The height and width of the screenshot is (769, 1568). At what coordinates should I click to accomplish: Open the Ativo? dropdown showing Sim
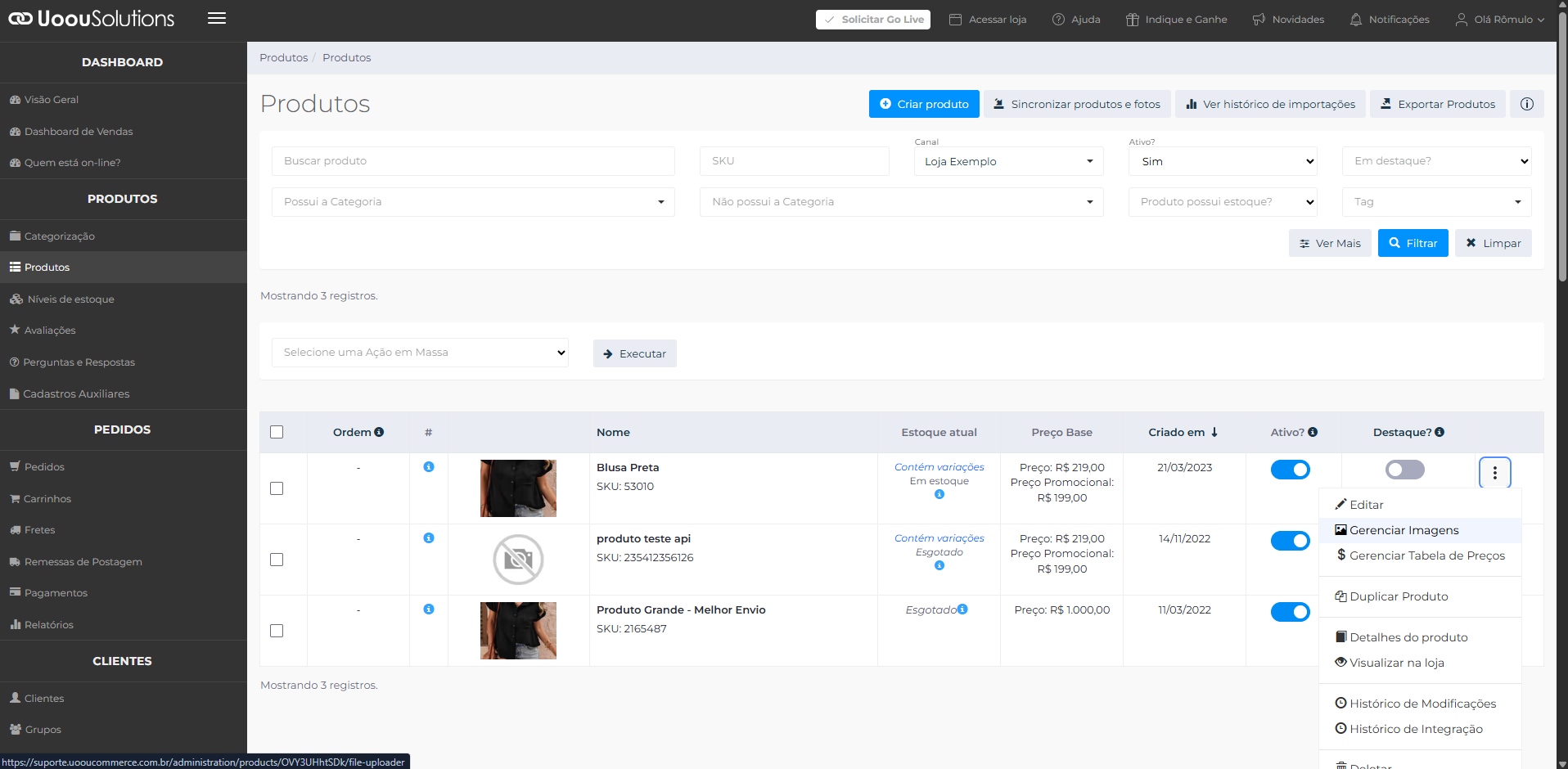click(1223, 161)
